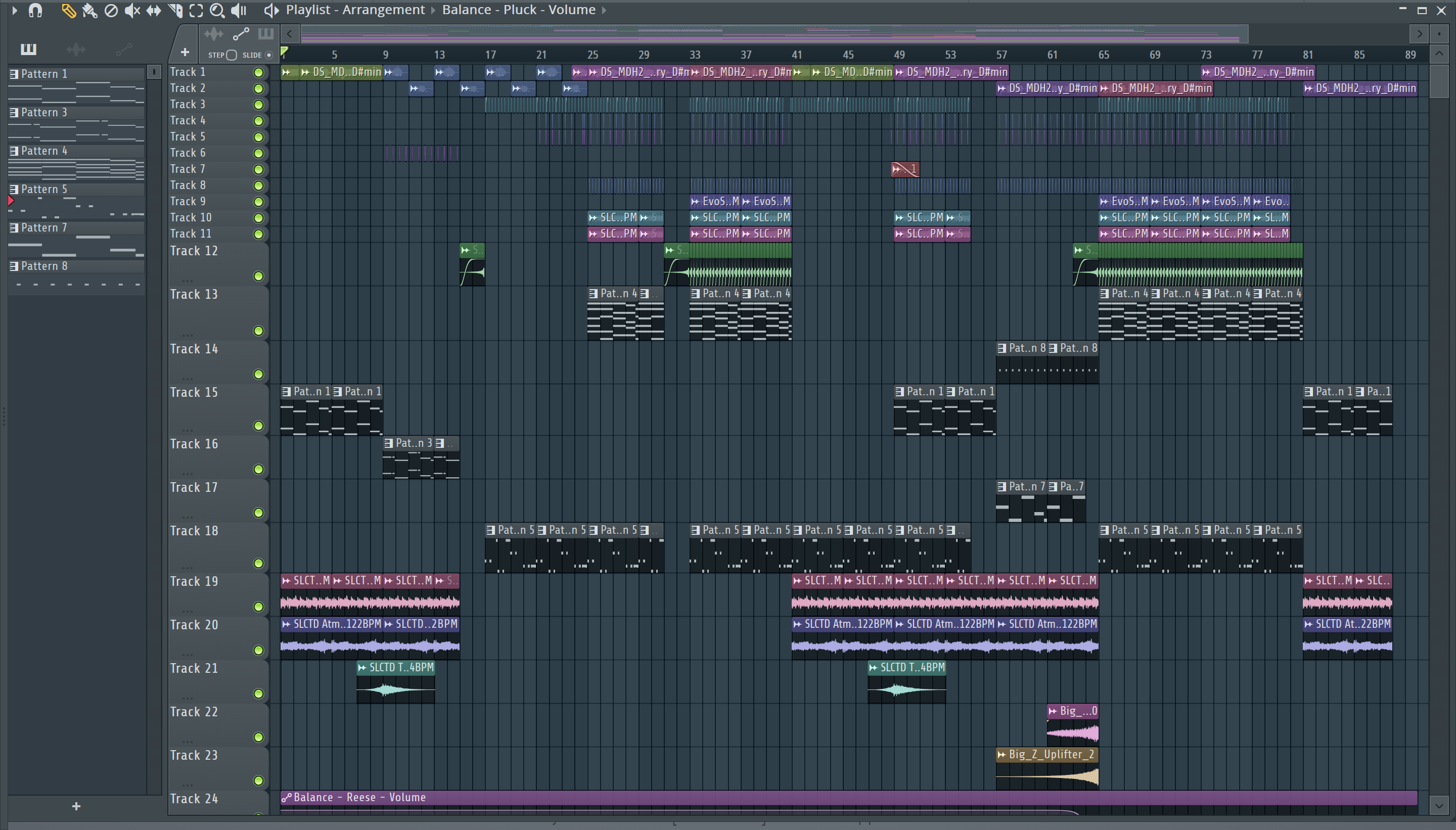Select the Slip tool
The image size is (1456, 830).
point(153,10)
